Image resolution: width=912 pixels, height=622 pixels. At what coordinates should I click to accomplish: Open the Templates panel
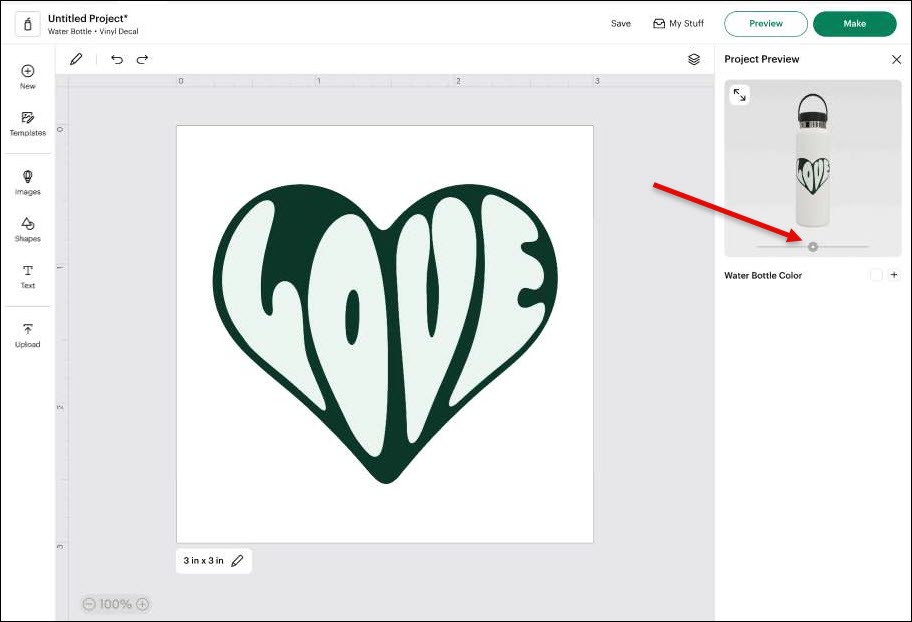27,123
